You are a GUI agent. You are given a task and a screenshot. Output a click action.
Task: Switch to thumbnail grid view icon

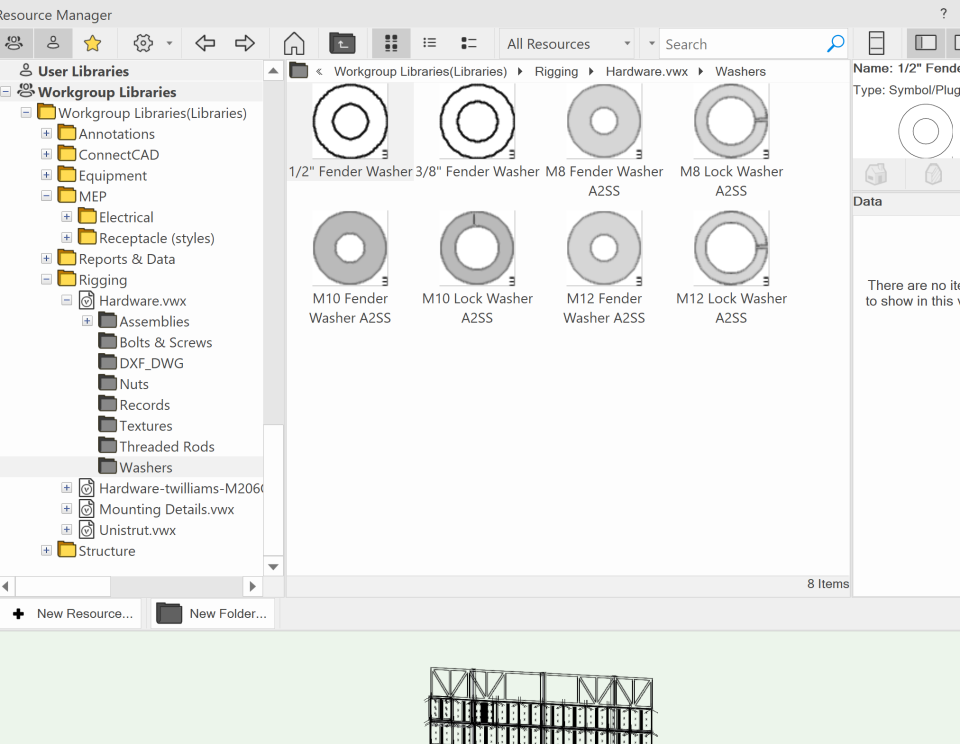click(390, 43)
